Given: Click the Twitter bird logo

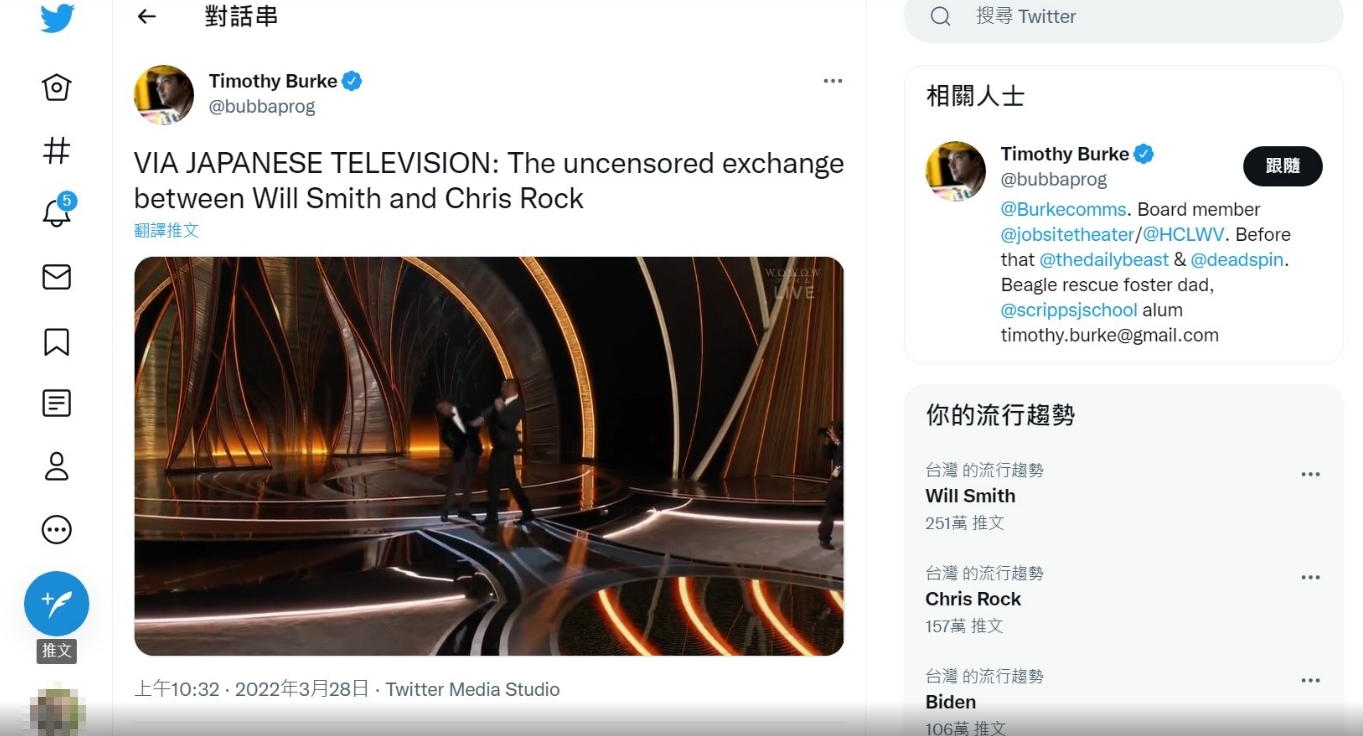Looking at the screenshot, I should coord(57,20).
